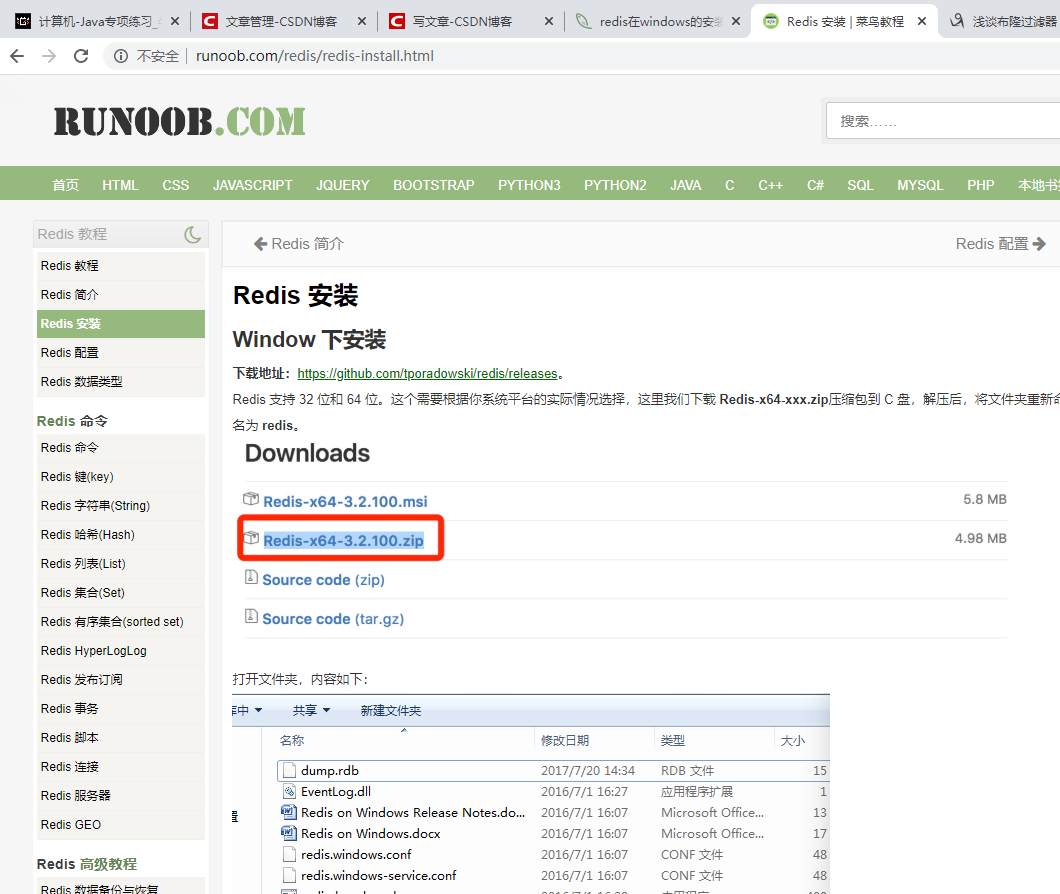Toggle night mode moon icon in sidebar
Image resolution: width=1060 pixels, height=894 pixels.
[x=193, y=235]
